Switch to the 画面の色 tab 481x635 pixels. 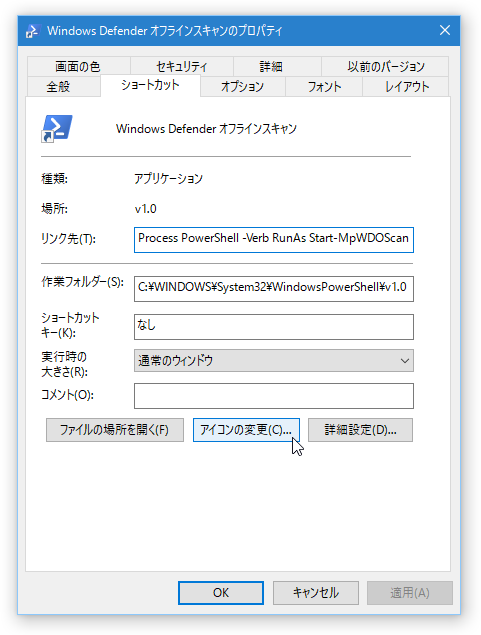[78, 66]
